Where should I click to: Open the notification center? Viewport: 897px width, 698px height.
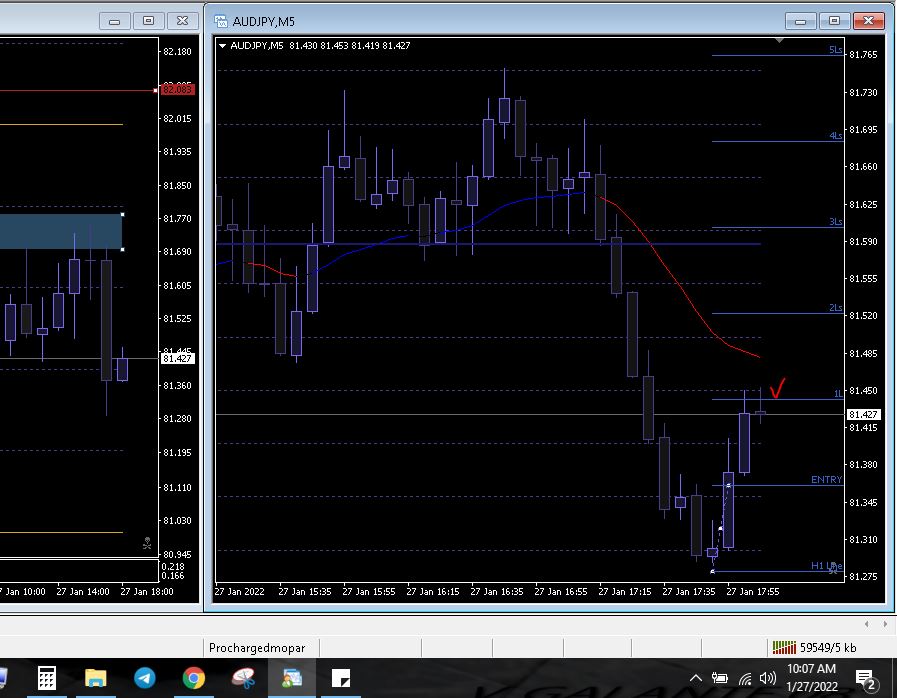[866, 678]
